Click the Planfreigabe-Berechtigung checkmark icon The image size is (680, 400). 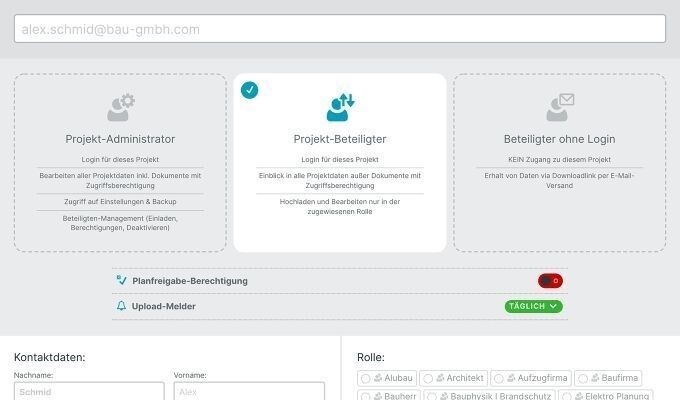point(121,280)
